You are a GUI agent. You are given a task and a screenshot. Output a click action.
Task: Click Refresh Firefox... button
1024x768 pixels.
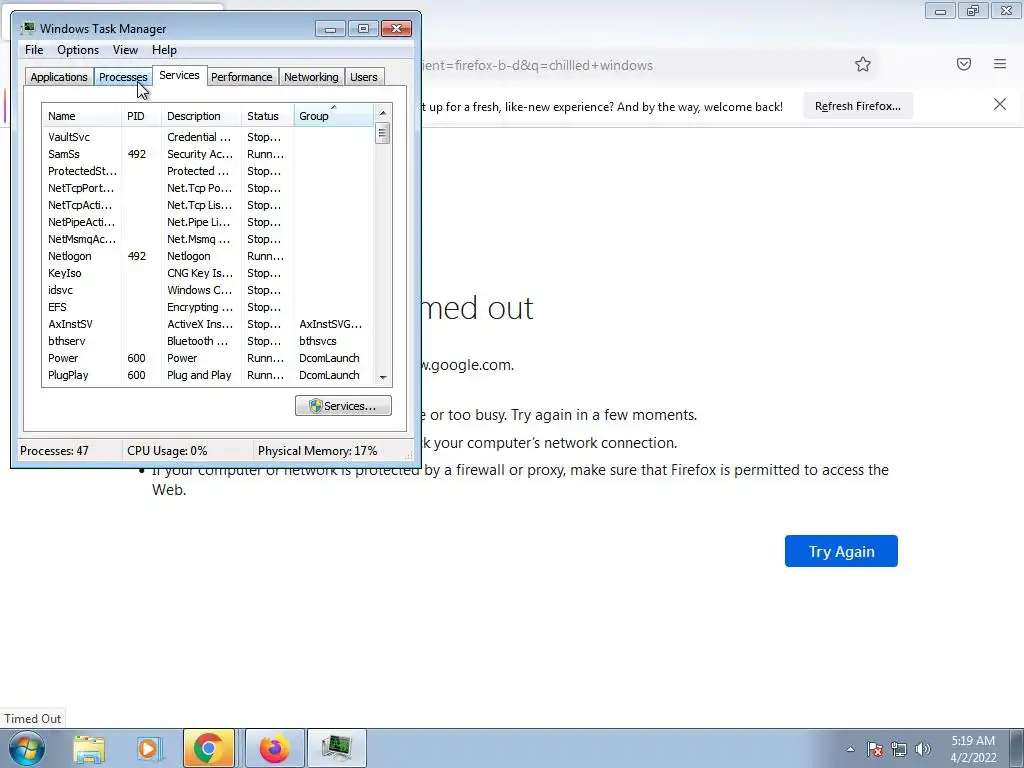(x=857, y=106)
